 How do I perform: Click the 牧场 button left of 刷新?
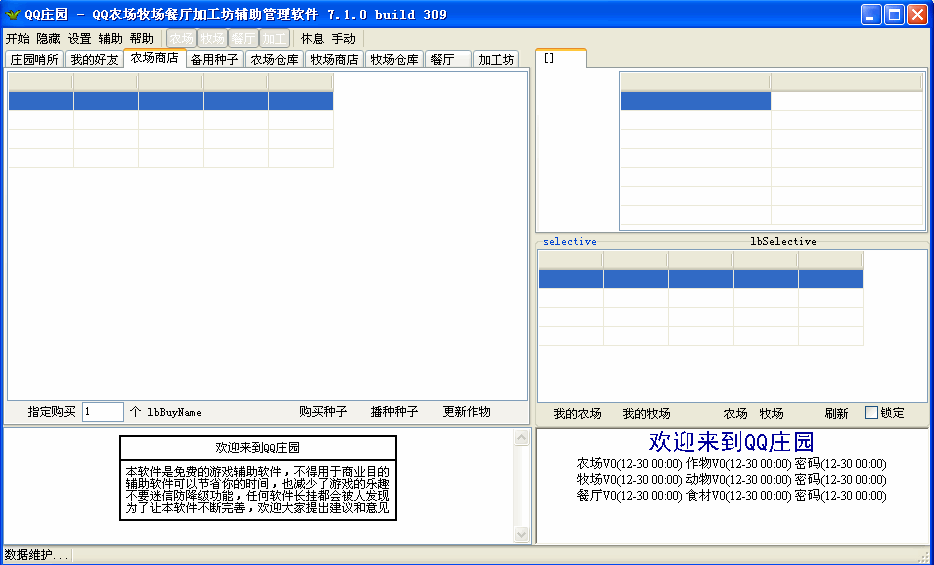tap(771, 413)
